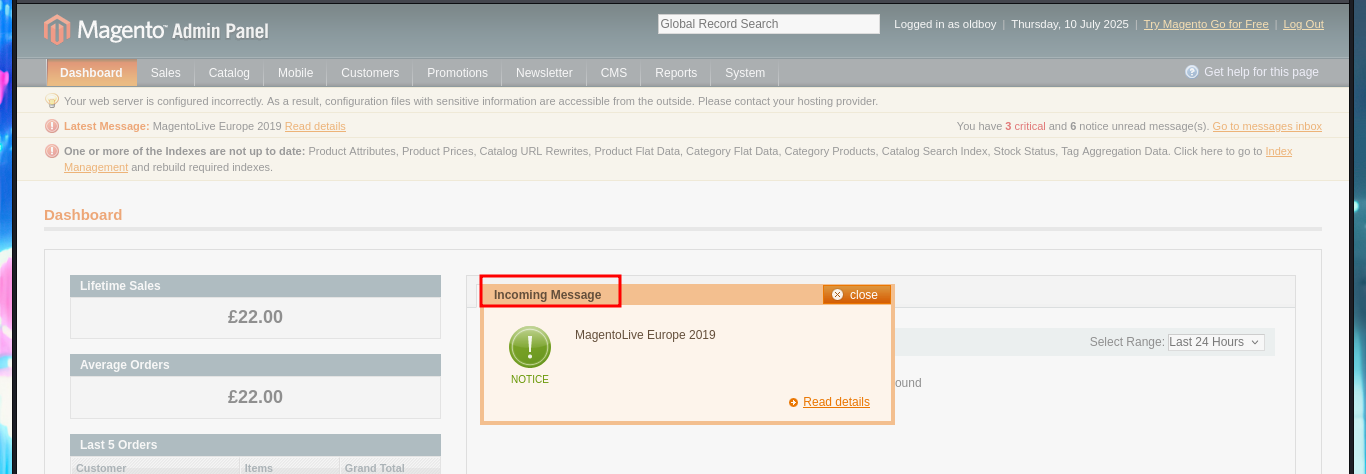Click the green NOTICE exclamation icon
Image resolution: width=1366 pixels, height=474 pixels.
point(530,347)
